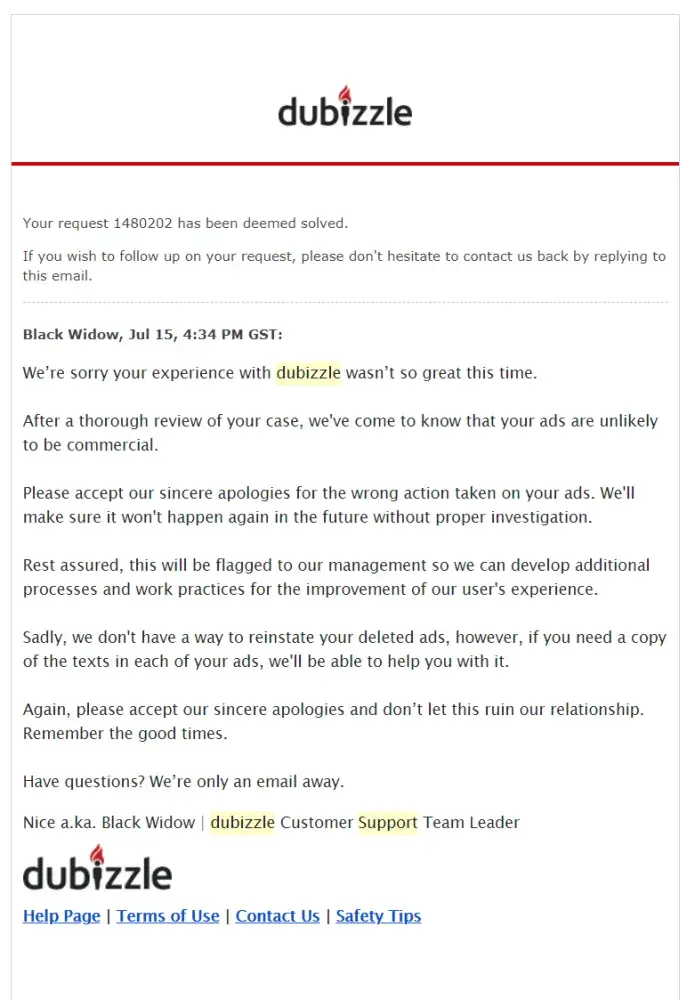Click highlighted "dubizzle" in the signature line
The width and height of the screenshot is (695, 1000).
[x=242, y=823]
